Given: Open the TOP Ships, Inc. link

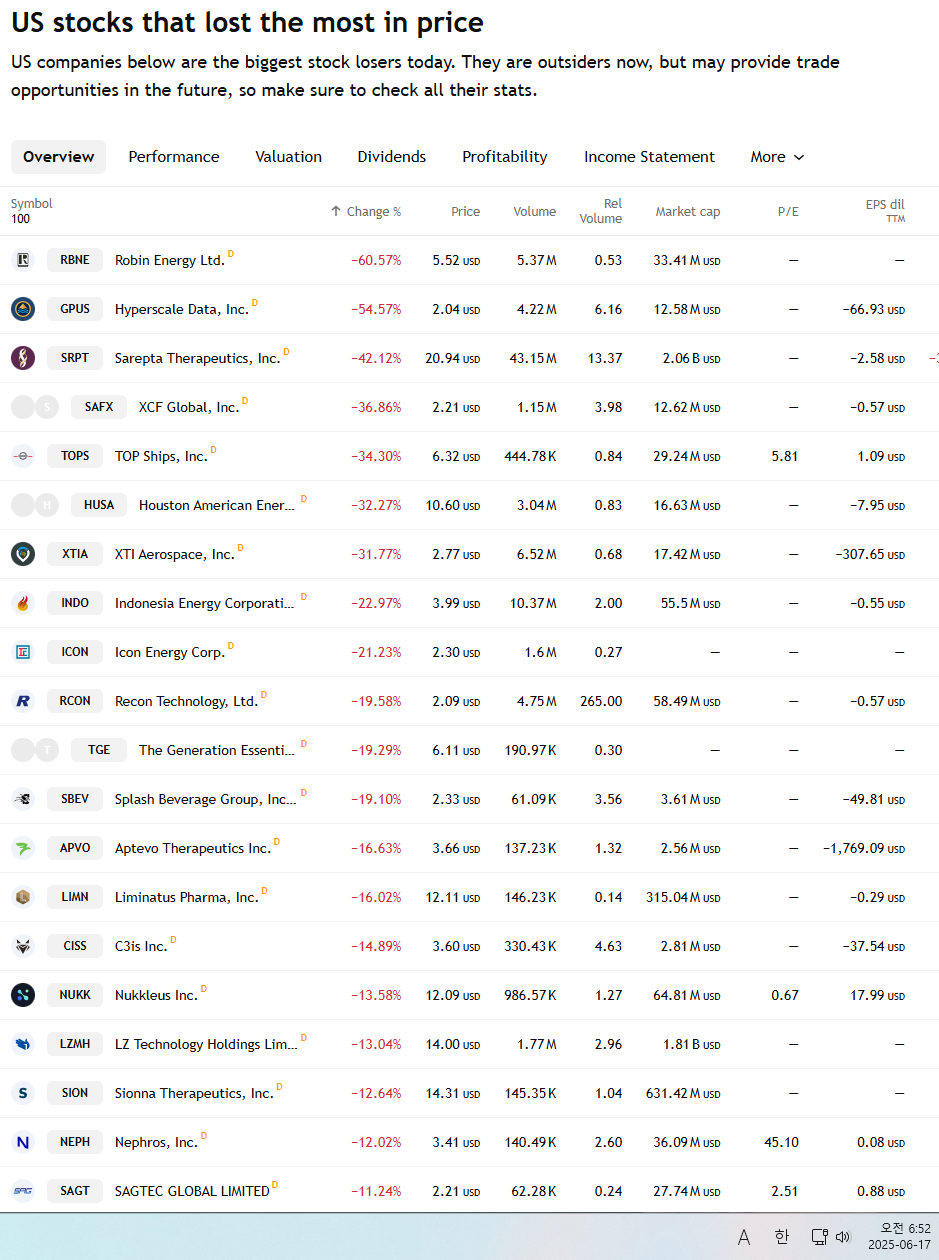Looking at the screenshot, I should point(161,456).
